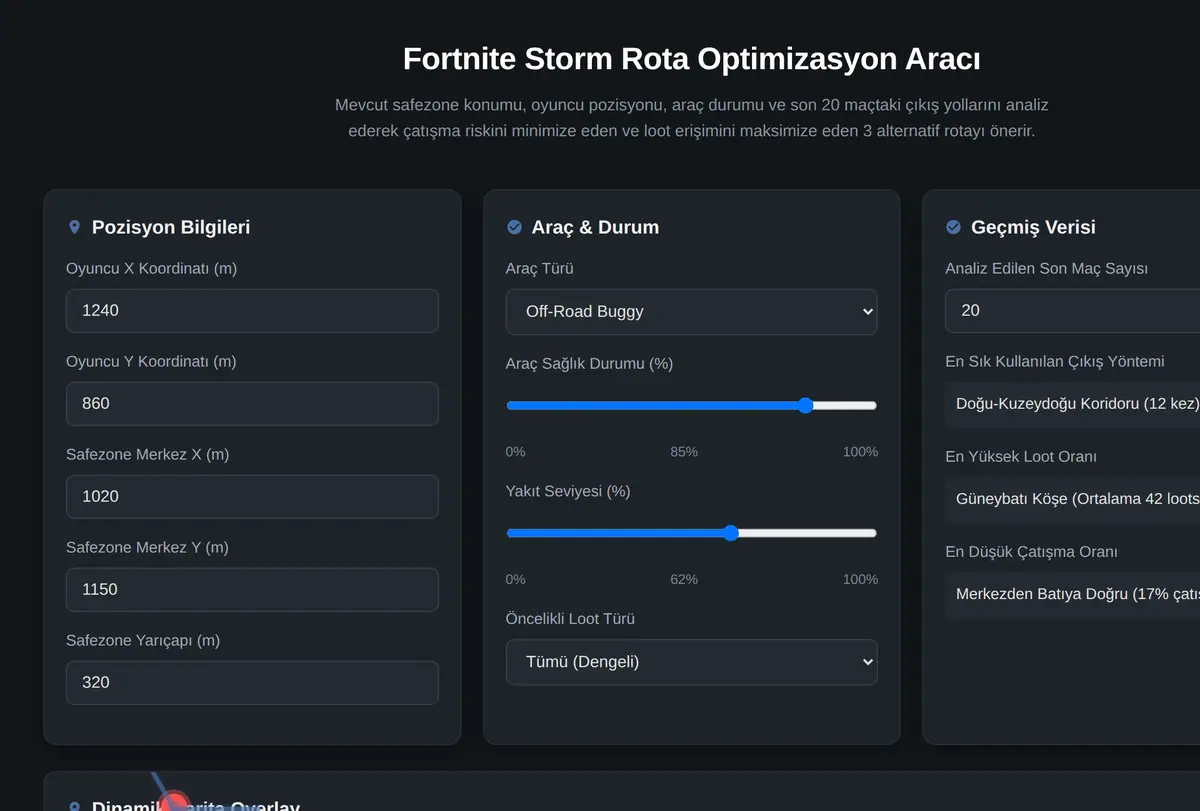The width and height of the screenshot is (1200, 811).
Task: Click the Güneybatı Köşe loot value
Action: tap(1072, 499)
